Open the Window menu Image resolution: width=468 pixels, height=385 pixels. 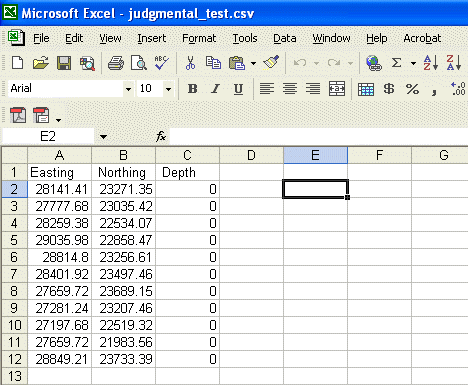click(331, 38)
